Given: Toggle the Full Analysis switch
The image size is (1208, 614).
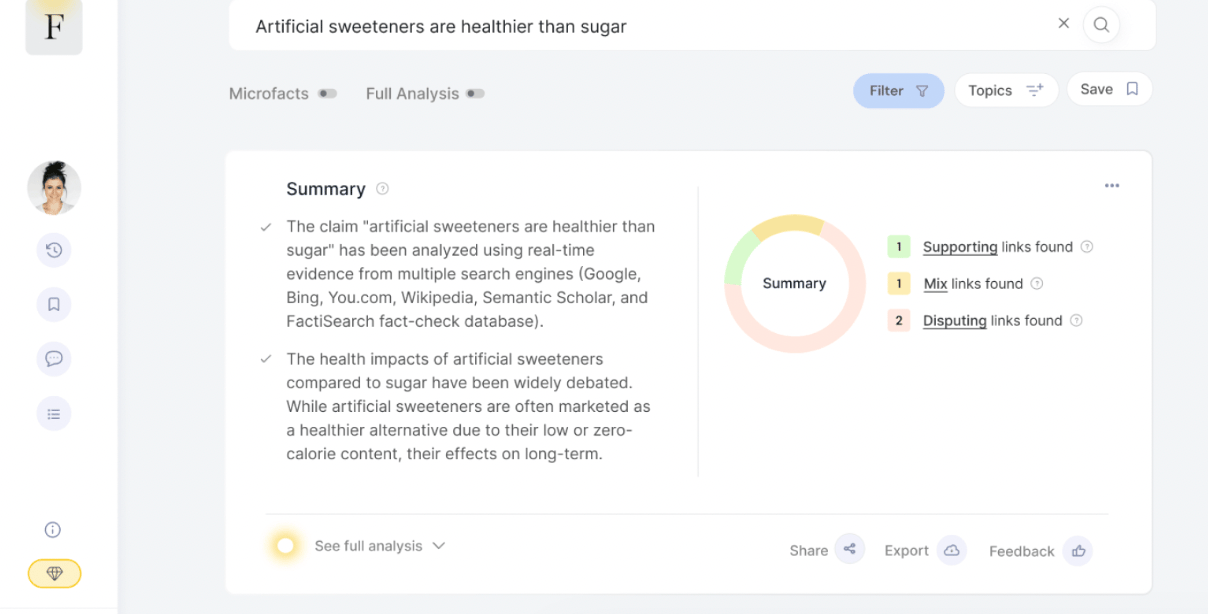Looking at the screenshot, I should tap(475, 94).
